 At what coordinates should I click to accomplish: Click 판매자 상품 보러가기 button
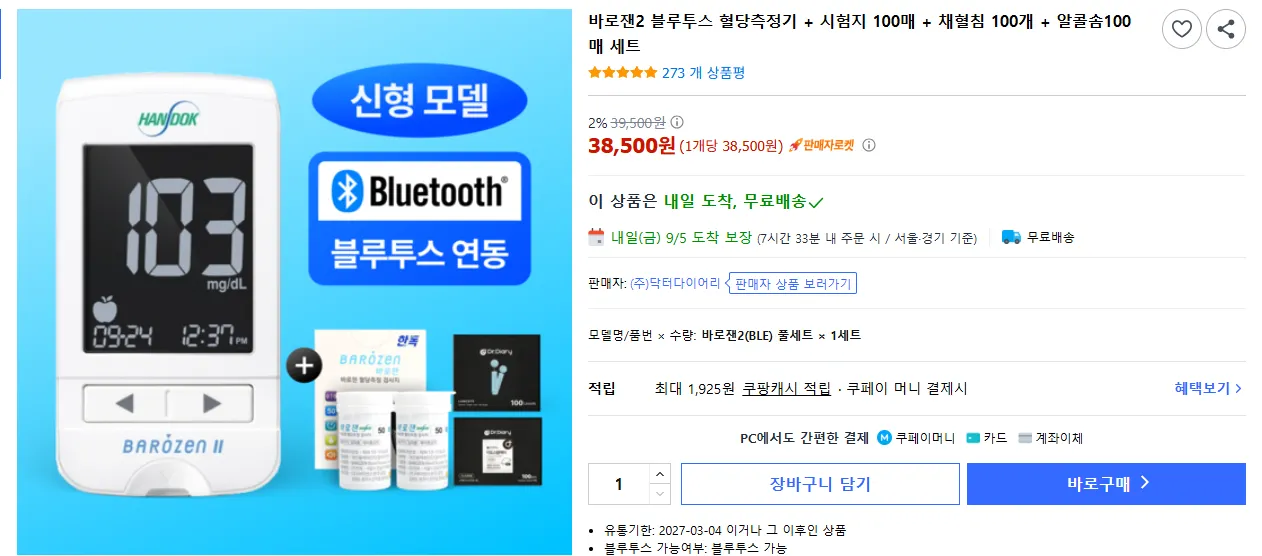(793, 283)
